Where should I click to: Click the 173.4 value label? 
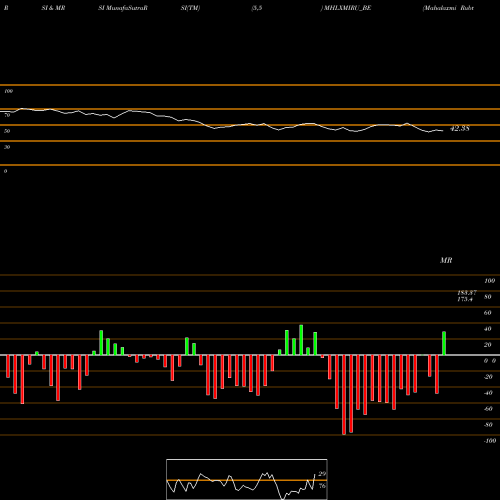465,299
